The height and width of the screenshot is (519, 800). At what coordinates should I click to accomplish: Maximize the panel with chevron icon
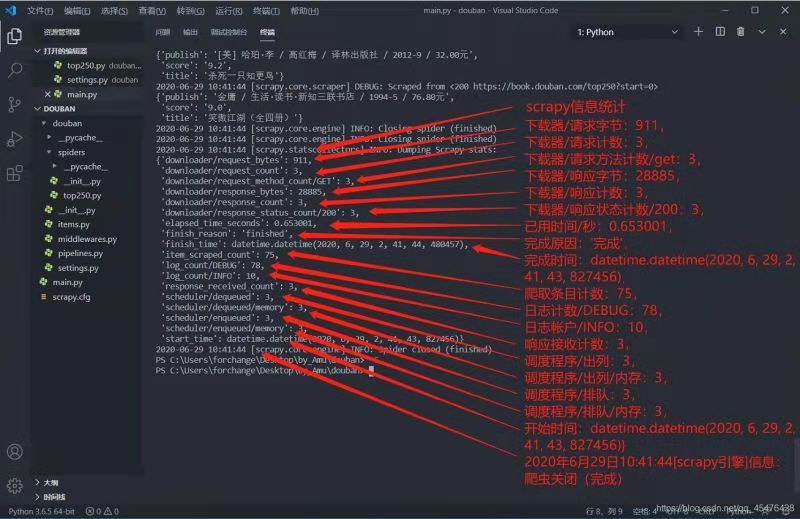click(x=762, y=32)
